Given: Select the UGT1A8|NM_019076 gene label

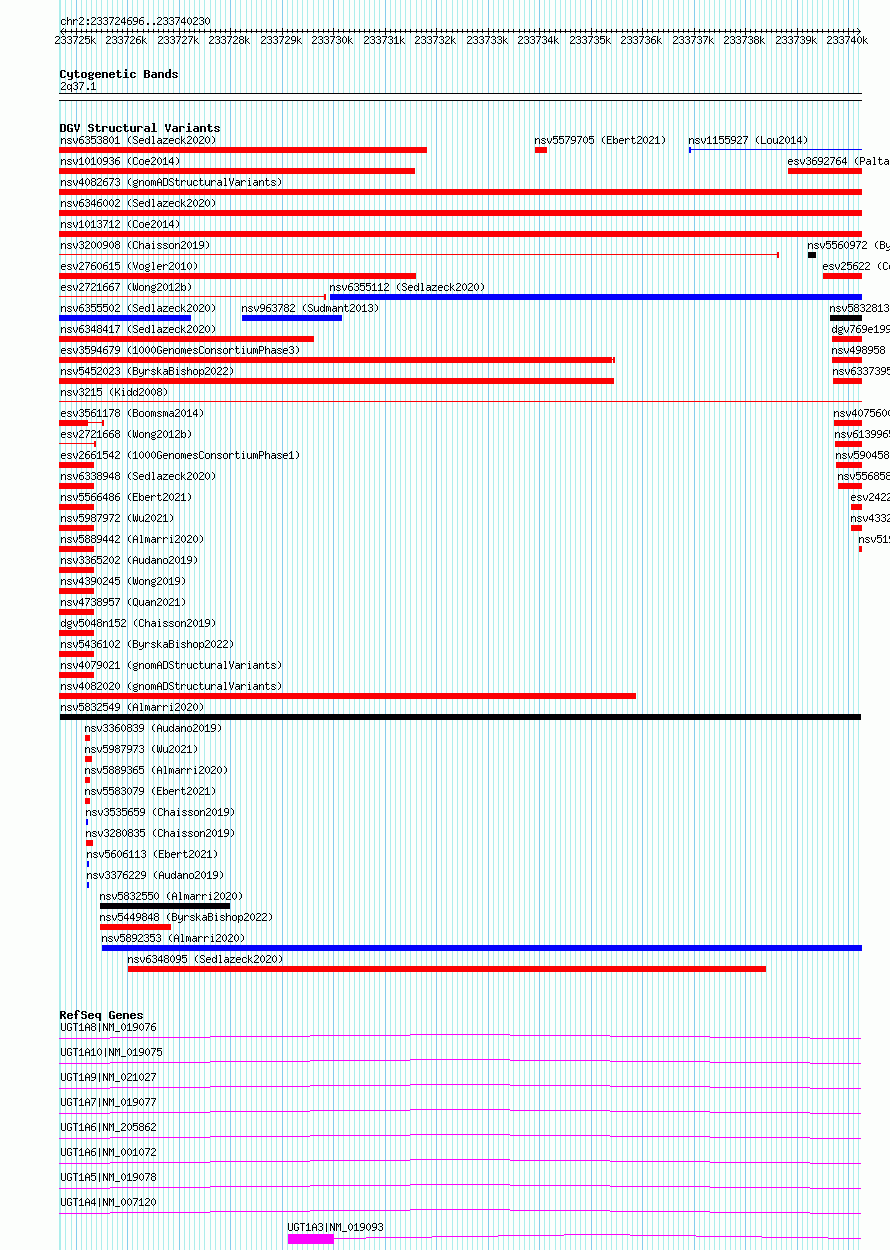Looking at the screenshot, I should tap(108, 1027).
